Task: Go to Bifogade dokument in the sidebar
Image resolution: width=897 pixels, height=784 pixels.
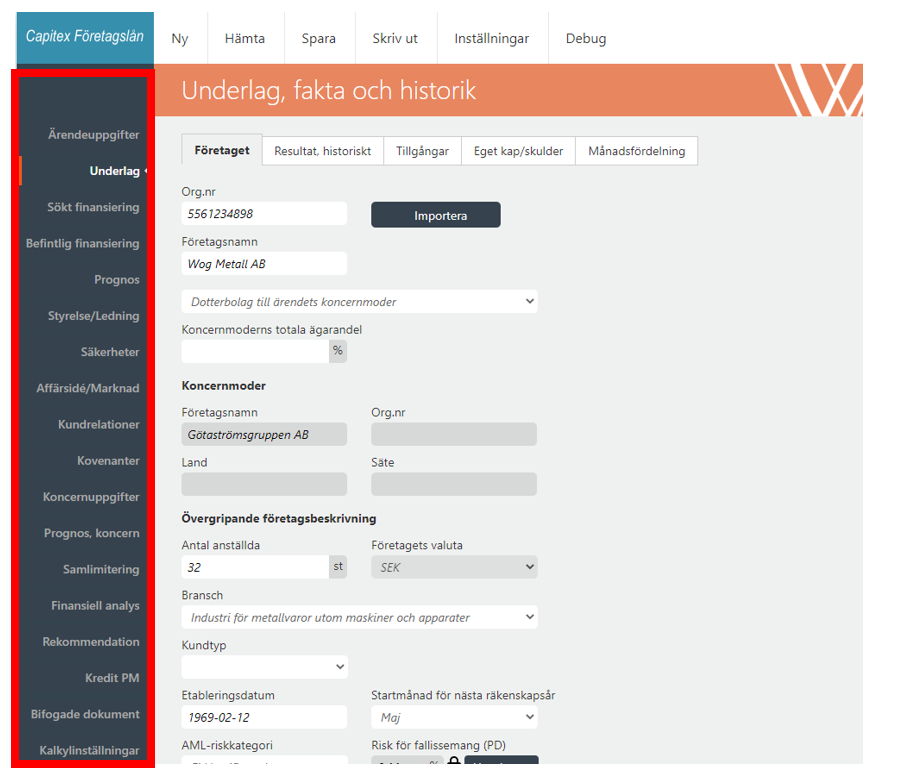Action: [85, 714]
